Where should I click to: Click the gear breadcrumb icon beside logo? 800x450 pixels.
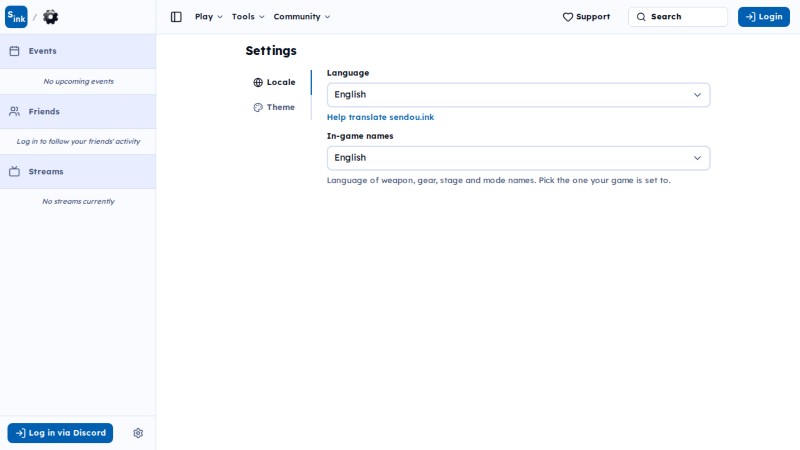[50, 17]
